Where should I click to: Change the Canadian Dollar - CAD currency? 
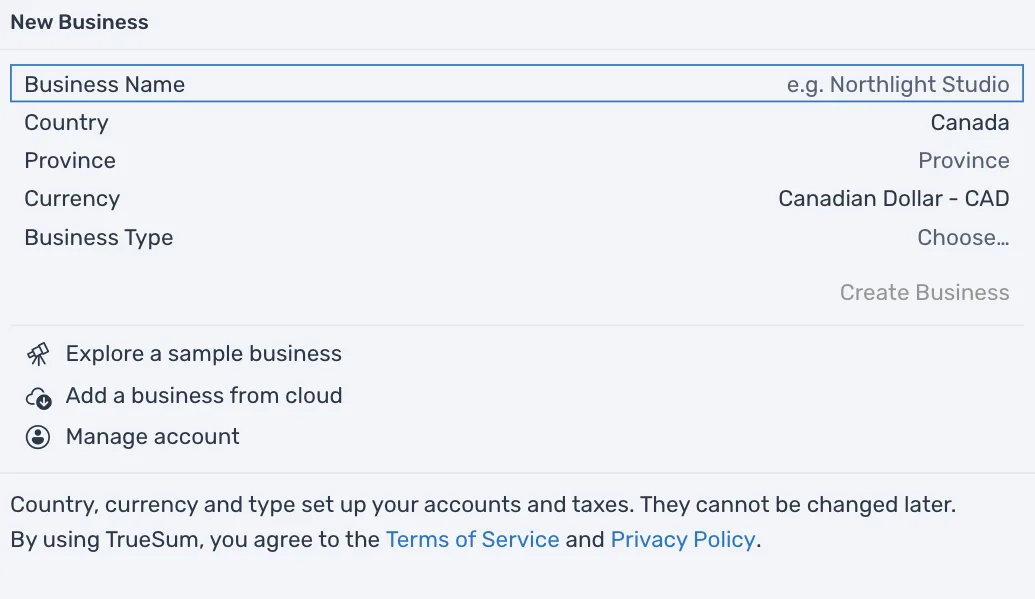click(x=893, y=199)
